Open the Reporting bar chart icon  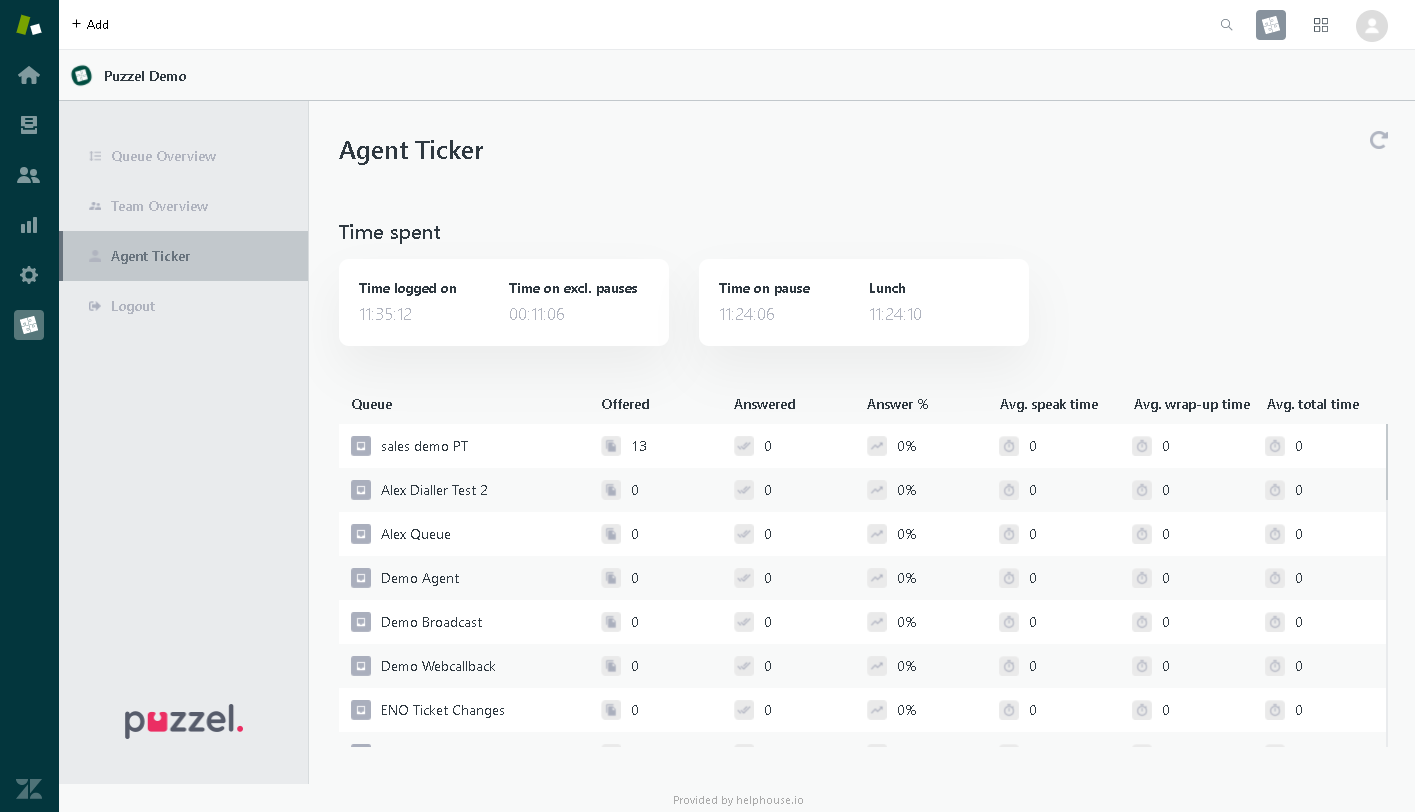(29, 225)
